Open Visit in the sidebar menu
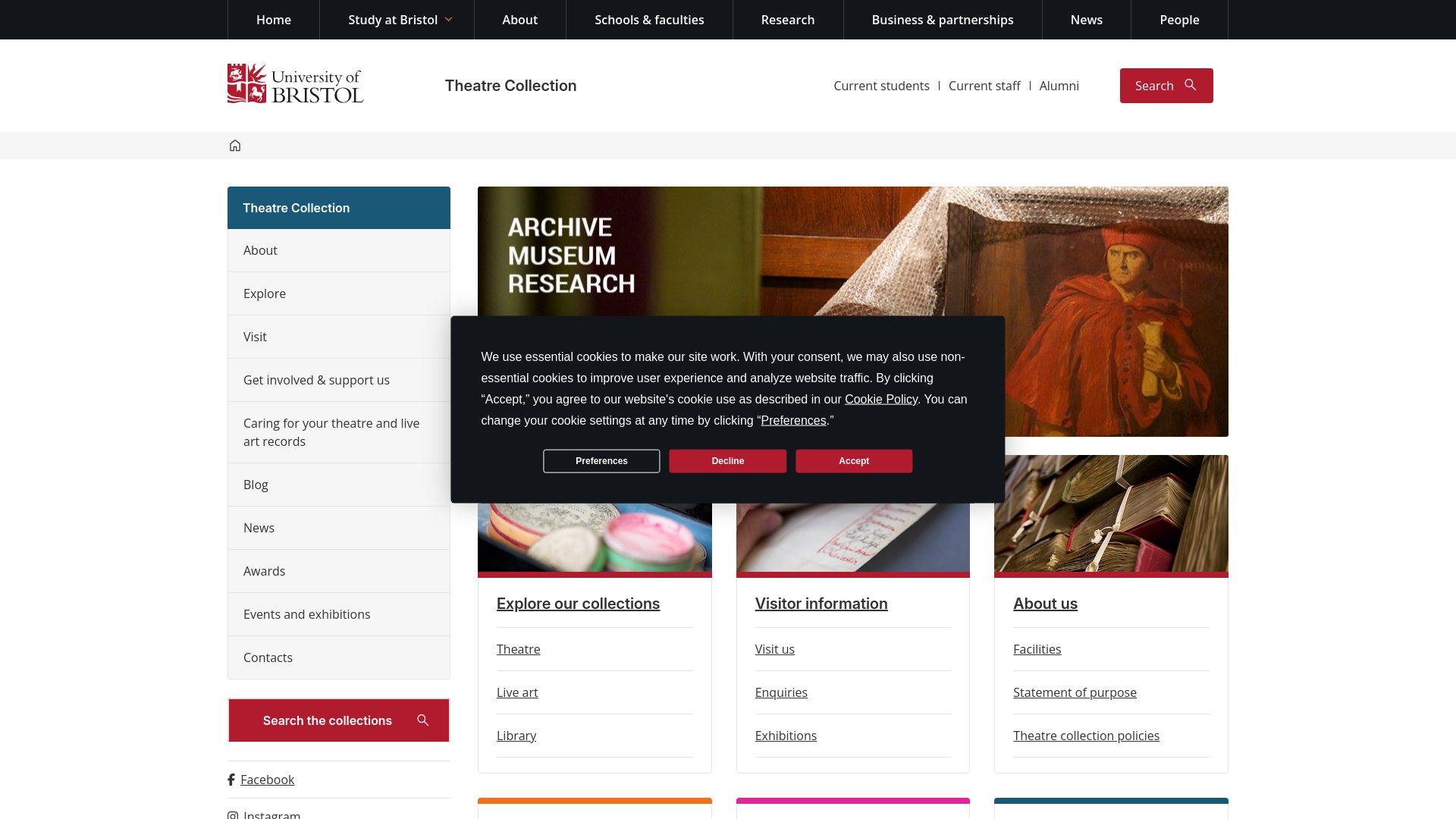This screenshot has height=819, width=1456. point(339,337)
